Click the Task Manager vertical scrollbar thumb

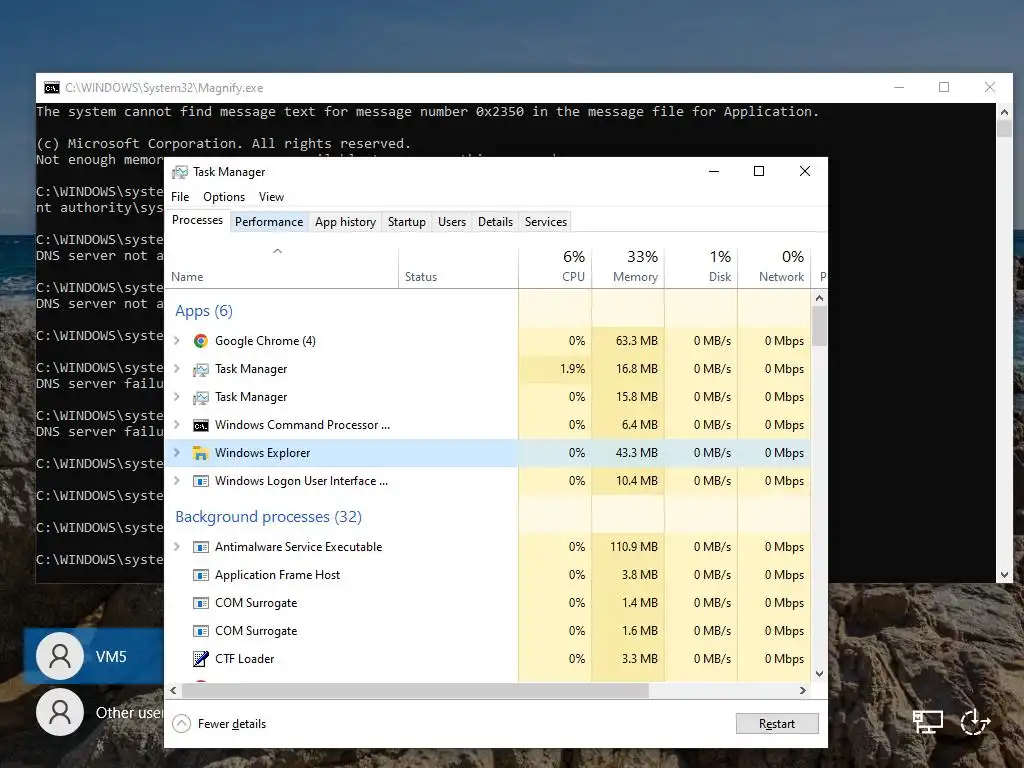point(820,325)
